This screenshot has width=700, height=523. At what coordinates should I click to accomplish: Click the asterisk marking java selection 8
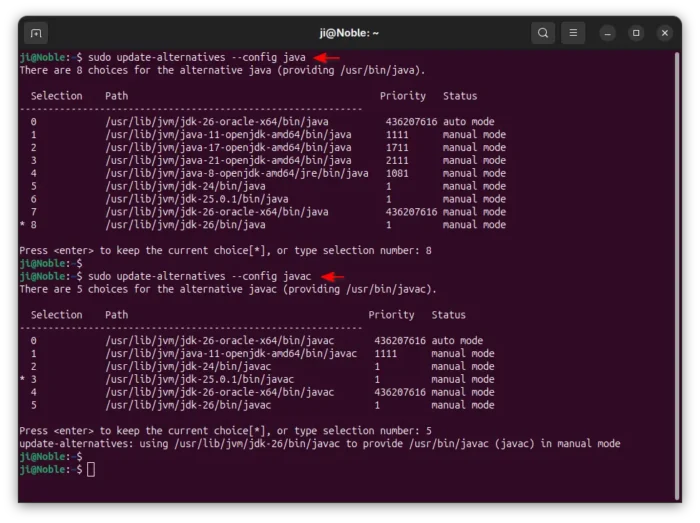point(22,225)
